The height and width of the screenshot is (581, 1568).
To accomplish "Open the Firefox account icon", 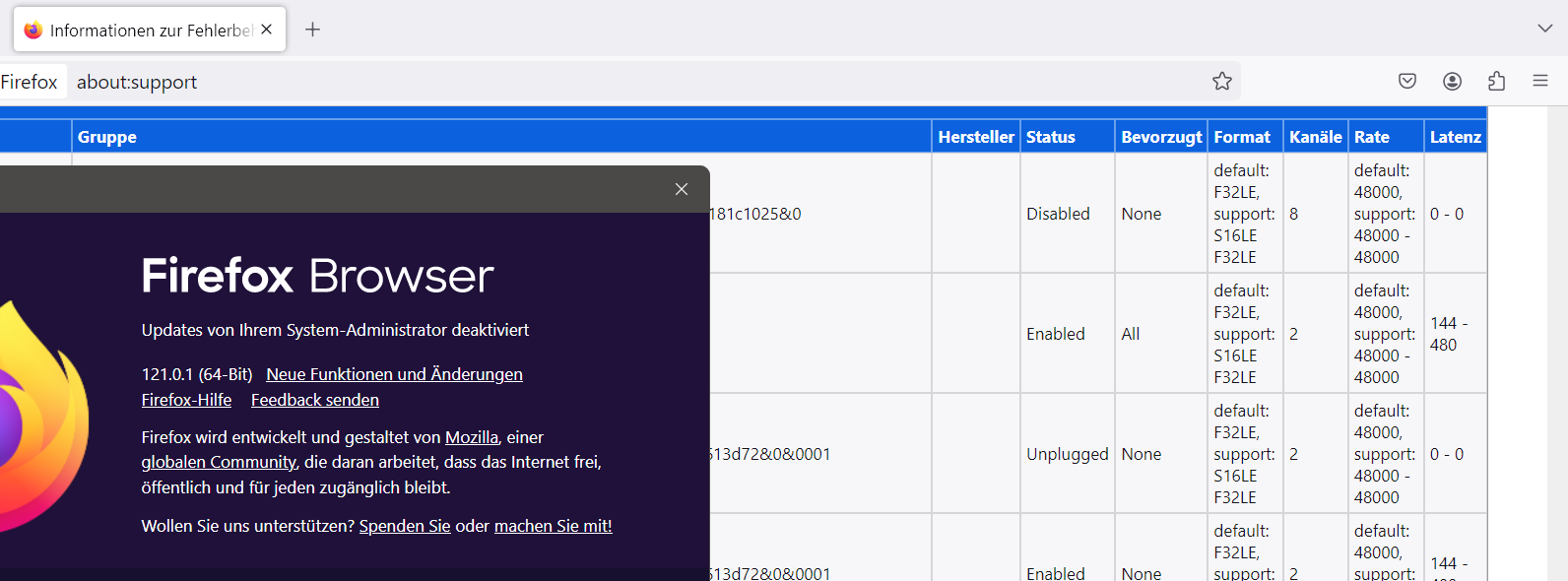I will pyautogui.click(x=1452, y=81).
